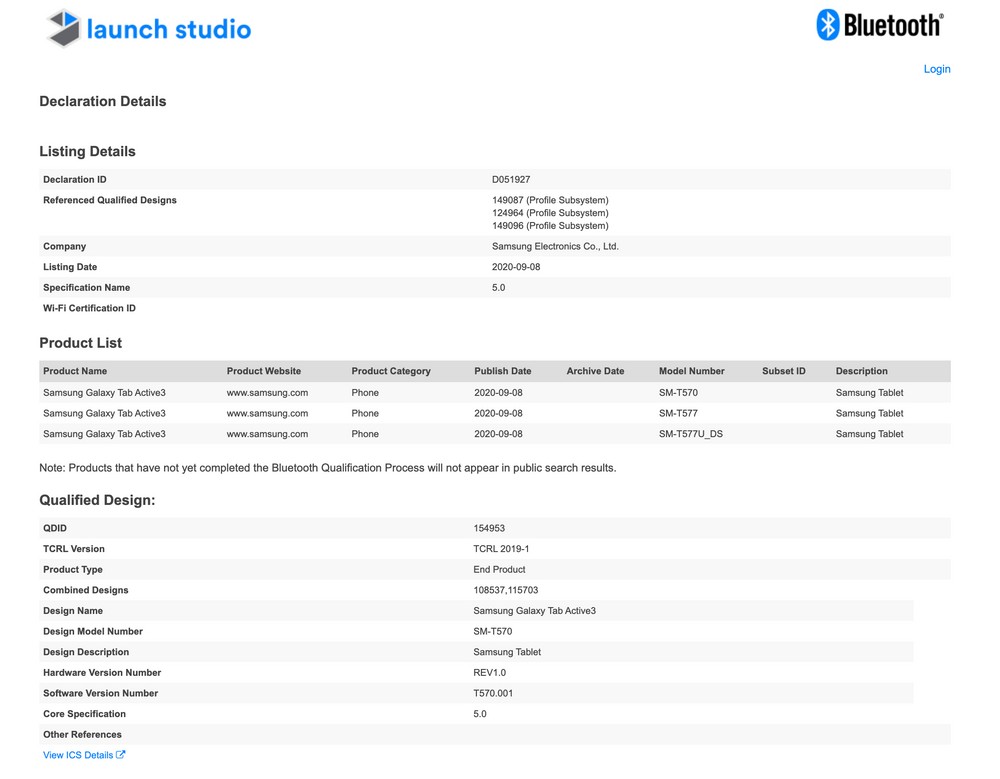This screenshot has height=779, width=1000.
Task: Click the Wi-Fi Certification ID label
Action: pyautogui.click(x=89, y=308)
